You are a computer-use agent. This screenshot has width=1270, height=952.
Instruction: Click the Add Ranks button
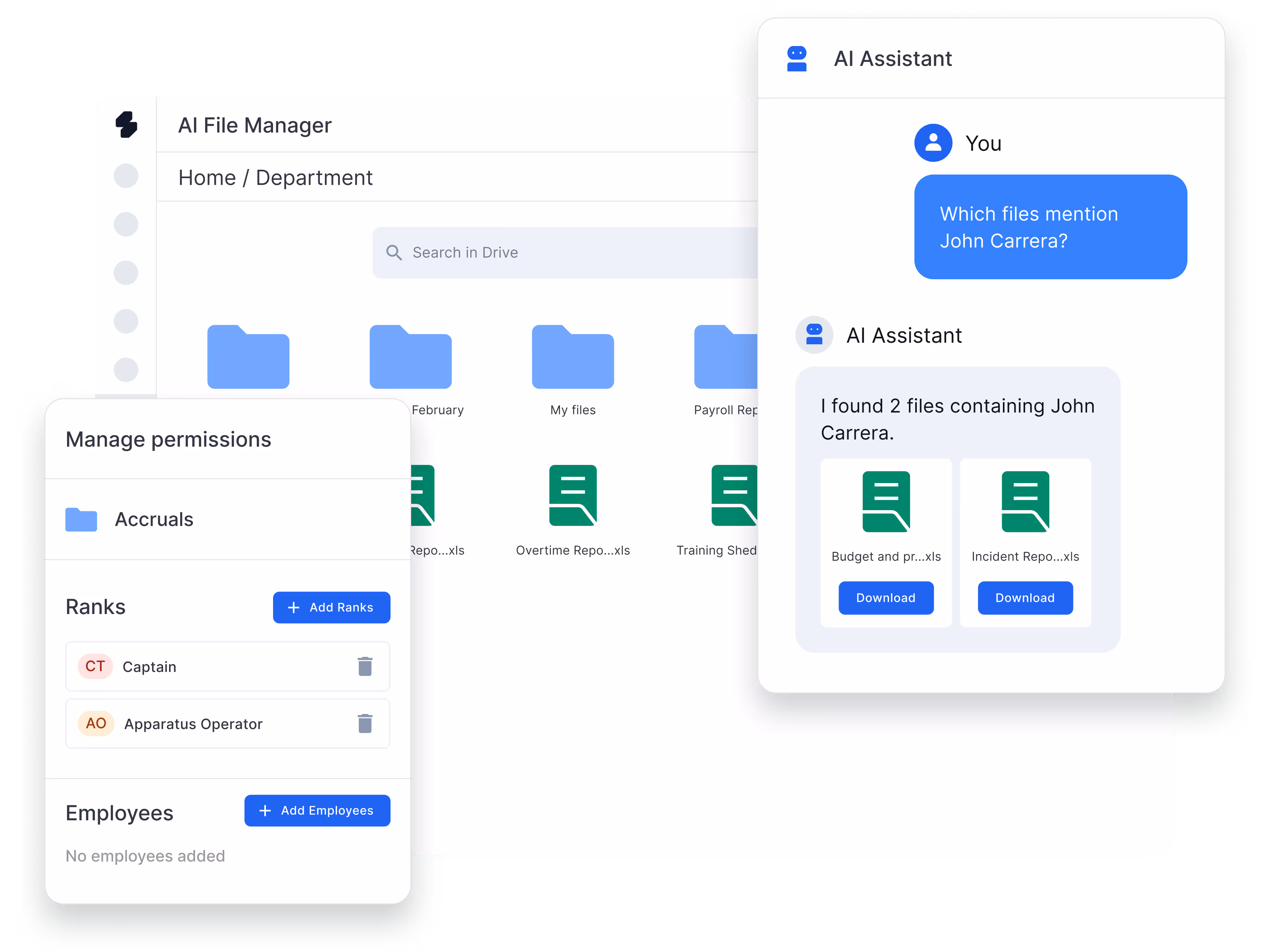click(331, 607)
